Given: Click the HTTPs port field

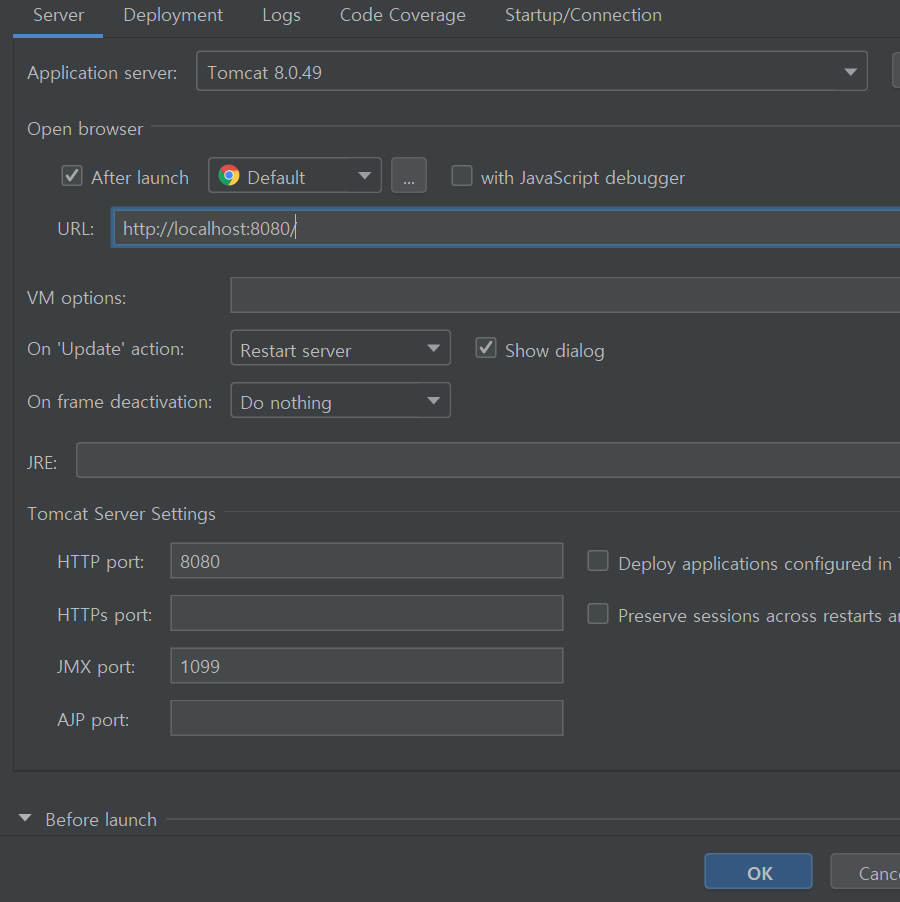Looking at the screenshot, I should pos(367,613).
